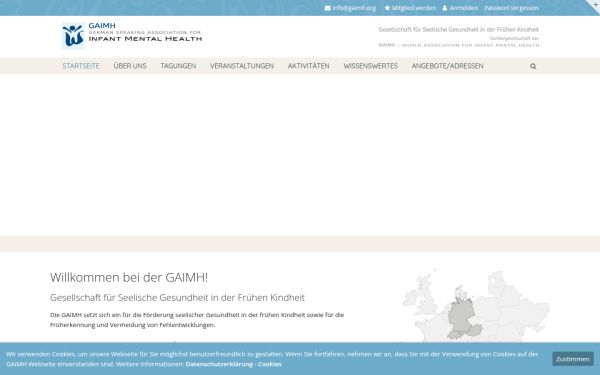Image resolution: width=600 pixels, height=375 pixels.
Task: Click the Mitglied werden link
Action: (414, 8)
